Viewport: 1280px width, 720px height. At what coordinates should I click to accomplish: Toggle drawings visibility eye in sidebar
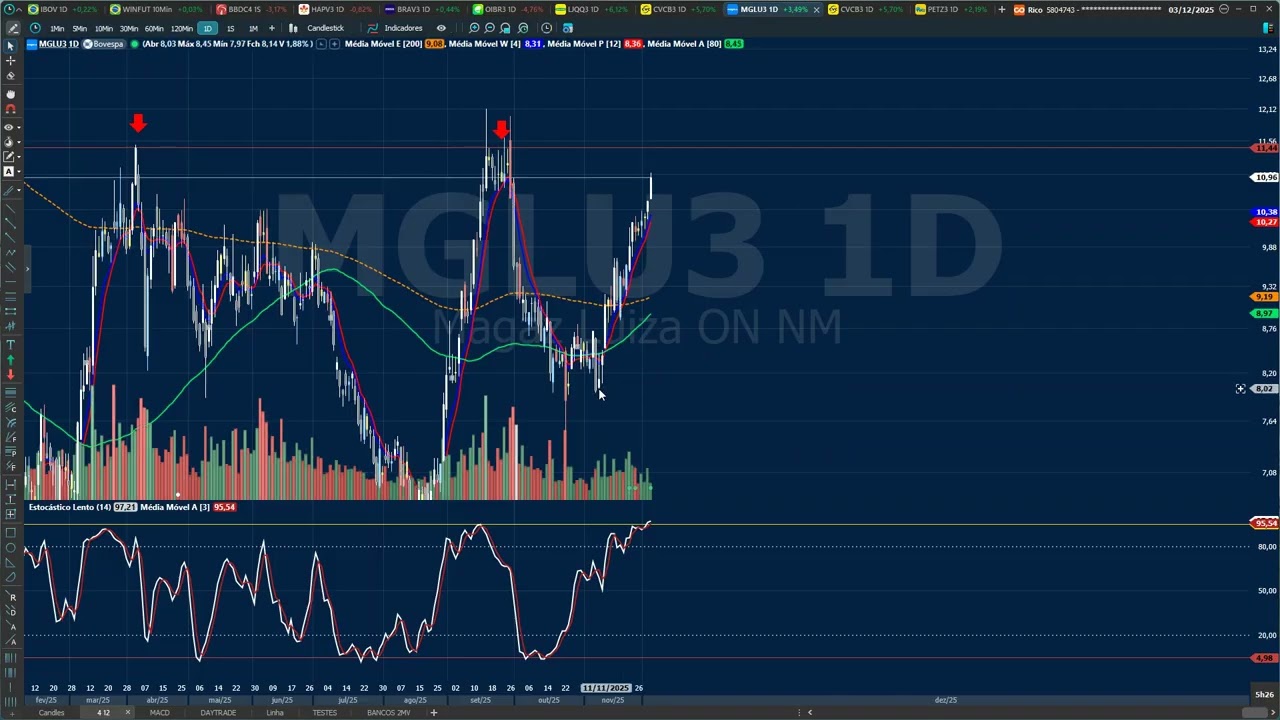point(10,127)
